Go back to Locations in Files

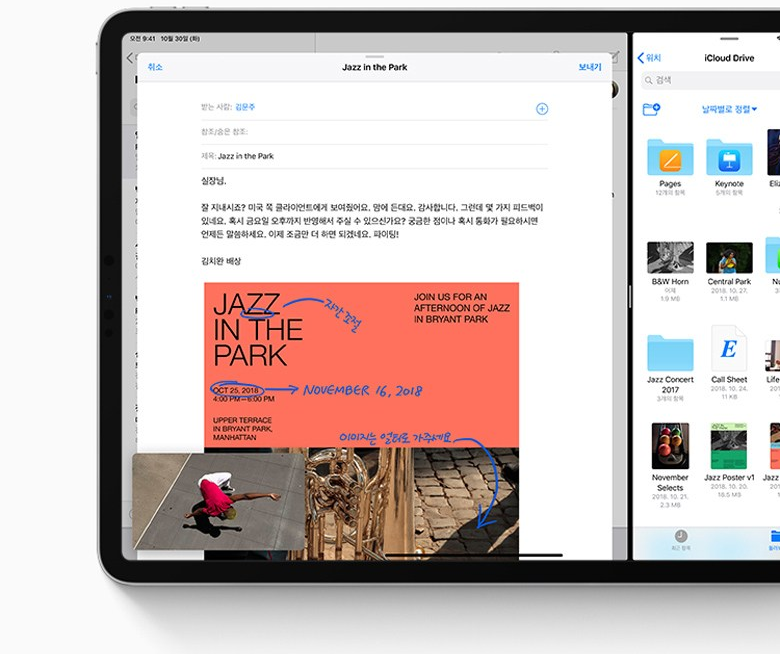point(649,58)
